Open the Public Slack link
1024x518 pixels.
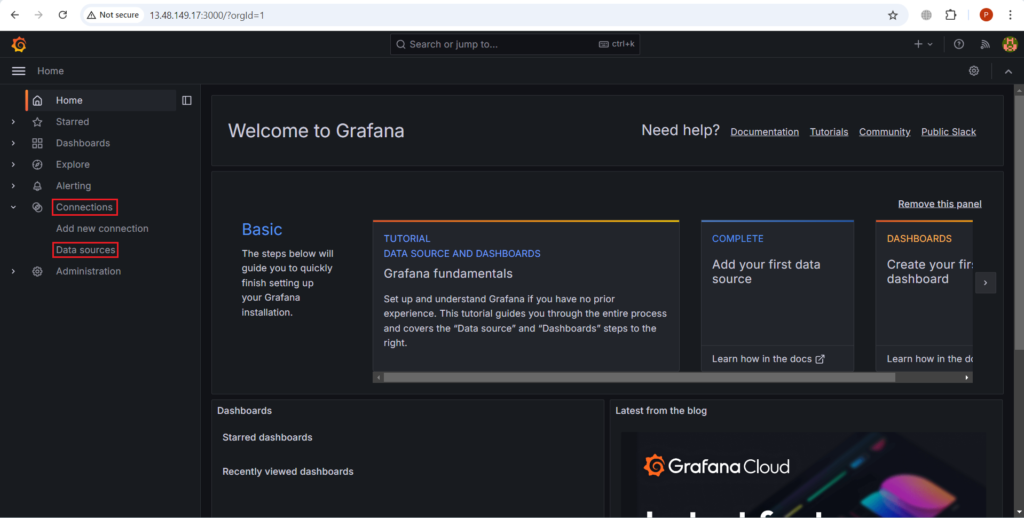point(948,132)
